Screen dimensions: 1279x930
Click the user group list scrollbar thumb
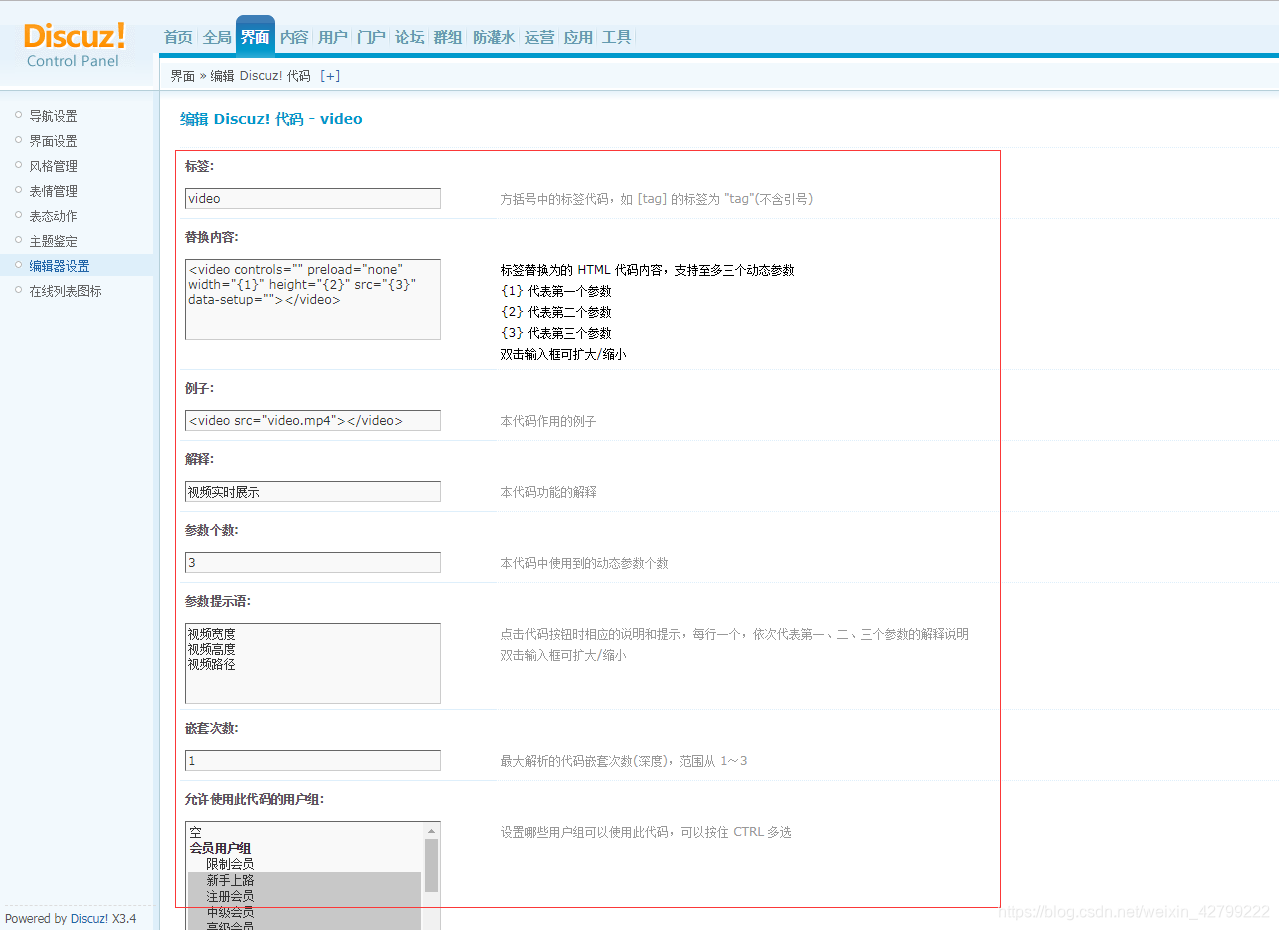432,865
